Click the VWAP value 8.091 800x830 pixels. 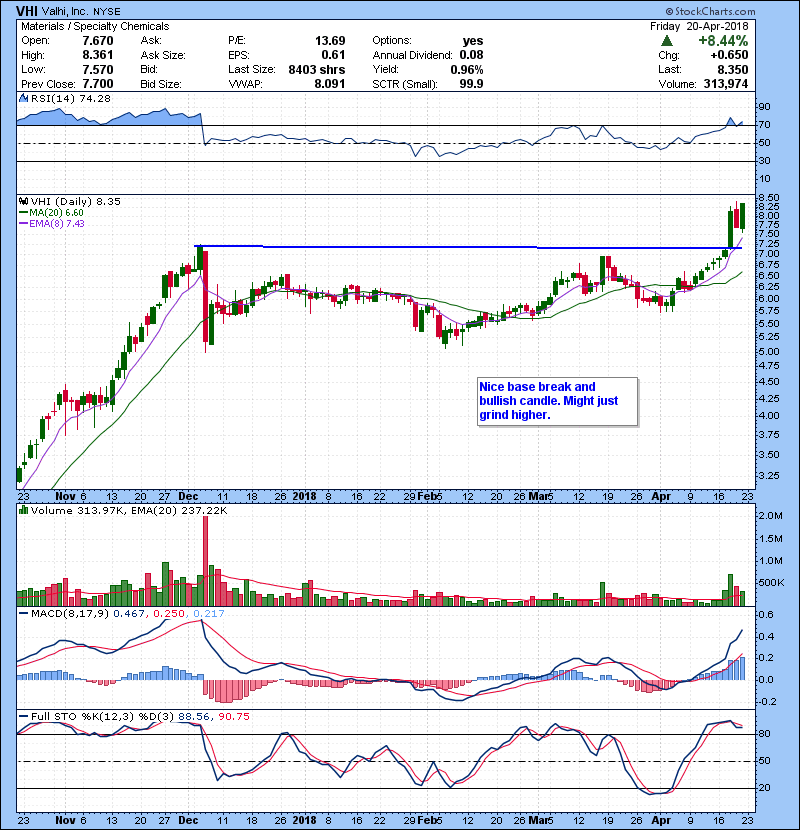(330, 84)
